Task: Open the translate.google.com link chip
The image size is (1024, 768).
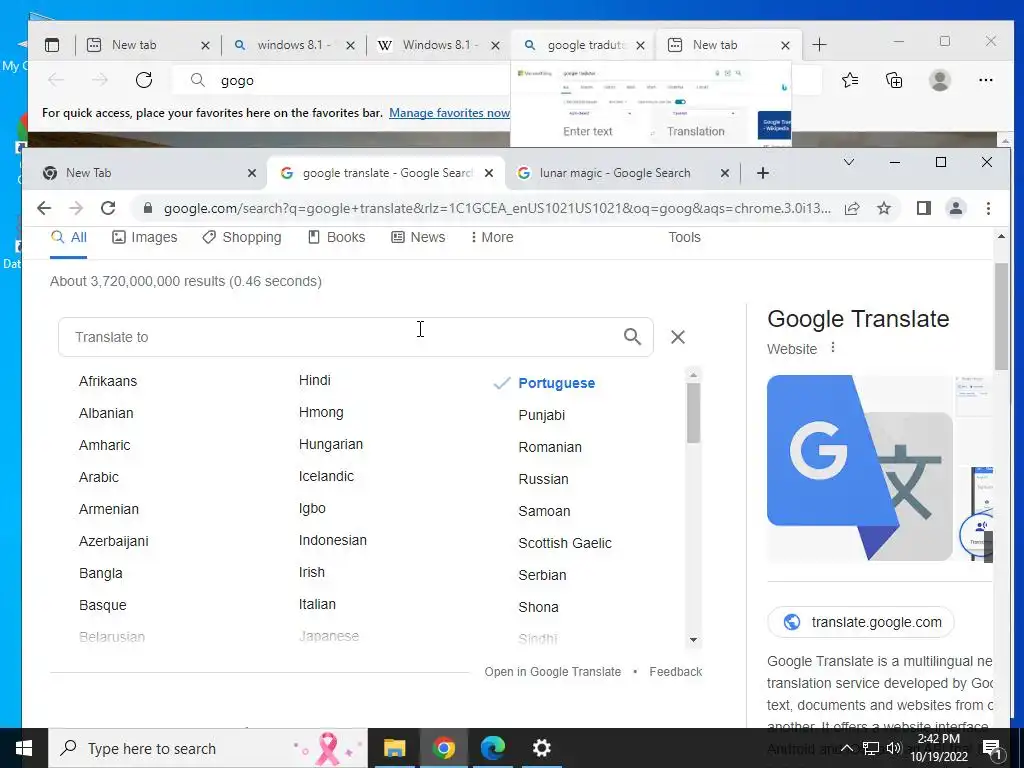Action: [861, 622]
